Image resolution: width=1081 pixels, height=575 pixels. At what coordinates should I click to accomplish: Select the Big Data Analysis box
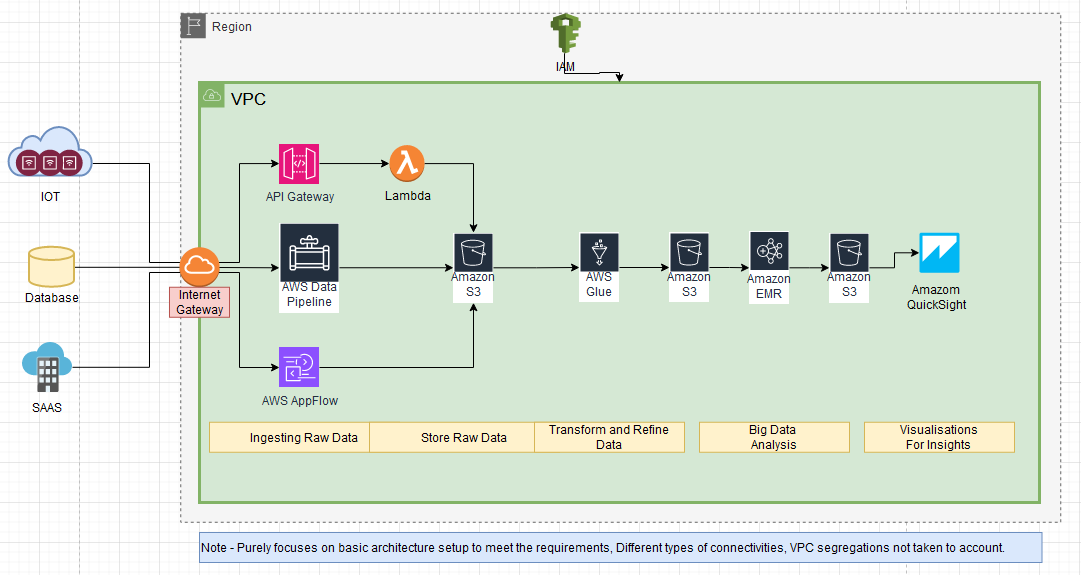774,437
